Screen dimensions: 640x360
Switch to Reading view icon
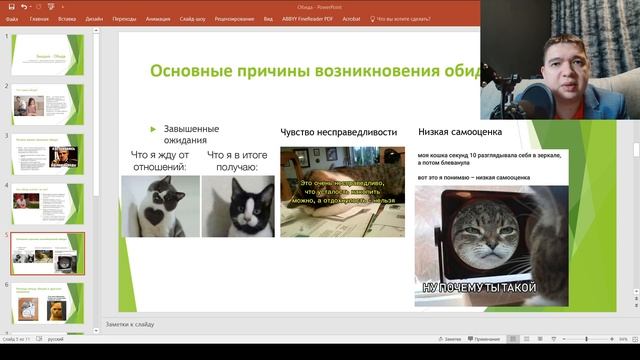540,339
